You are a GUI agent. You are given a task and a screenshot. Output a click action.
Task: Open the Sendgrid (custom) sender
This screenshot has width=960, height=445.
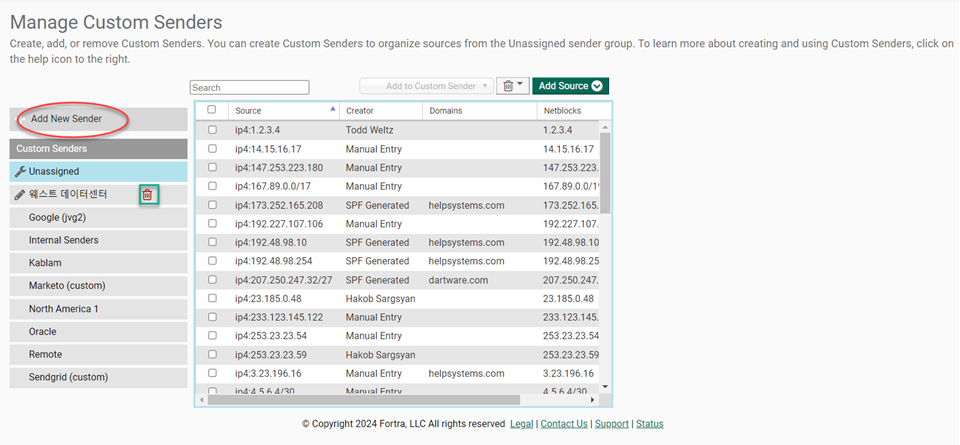coord(98,377)
